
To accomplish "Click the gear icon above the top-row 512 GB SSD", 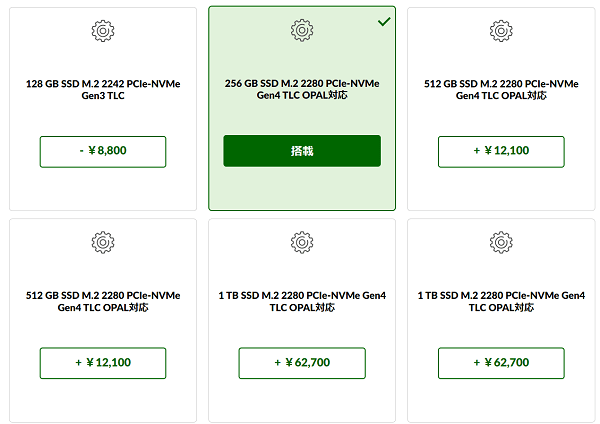I will 501,31.
